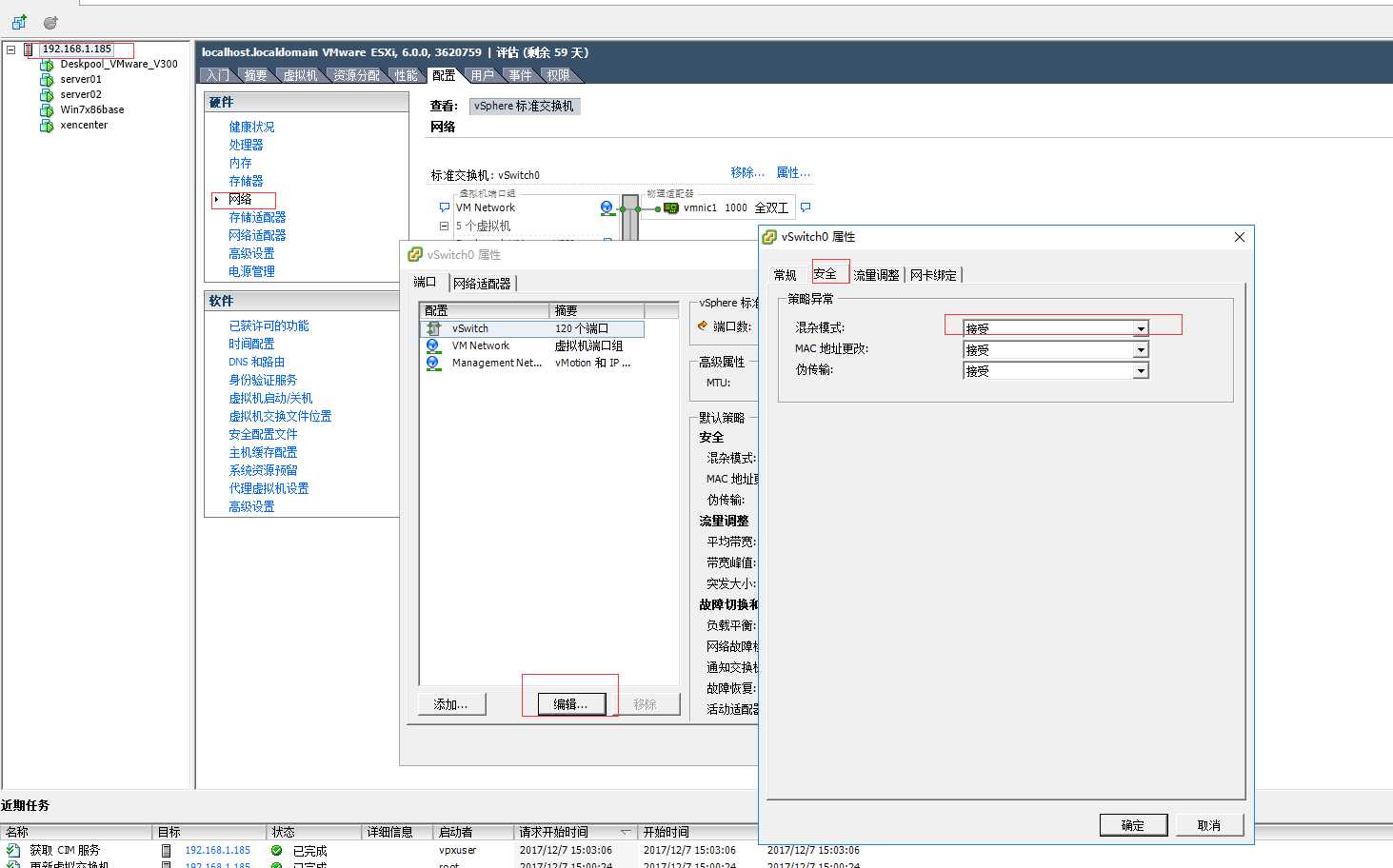Click the refresh toolbar icon
The image size is (1393, 868).
tap(50, 21)
